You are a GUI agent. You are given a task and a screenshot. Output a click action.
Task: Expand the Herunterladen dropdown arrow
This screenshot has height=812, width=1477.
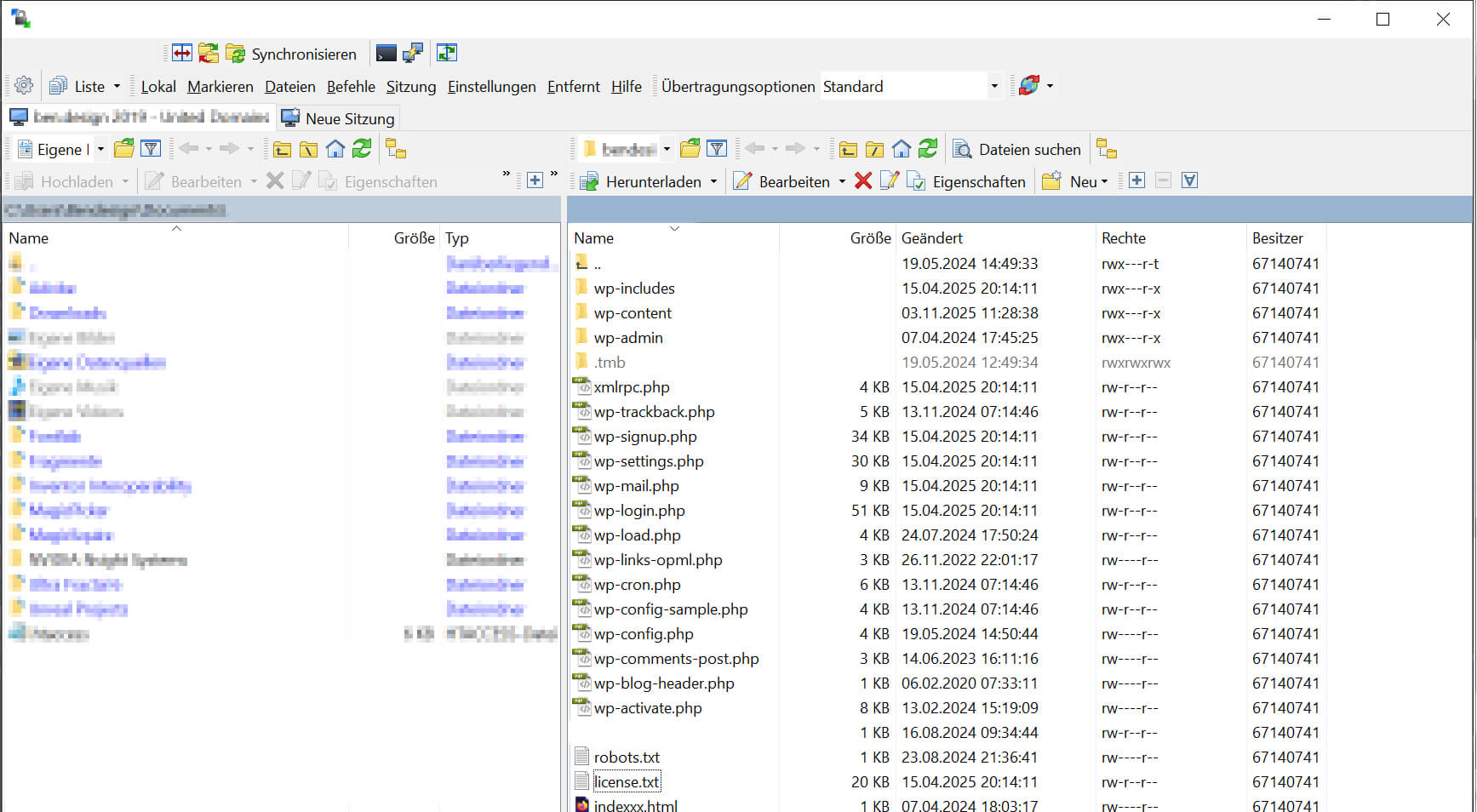[x=713, y=181]
